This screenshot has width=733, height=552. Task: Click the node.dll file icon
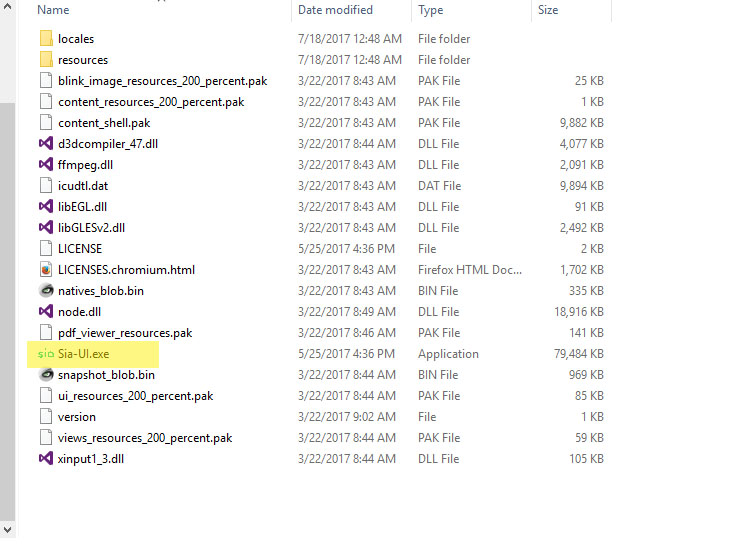pos(46,312)
